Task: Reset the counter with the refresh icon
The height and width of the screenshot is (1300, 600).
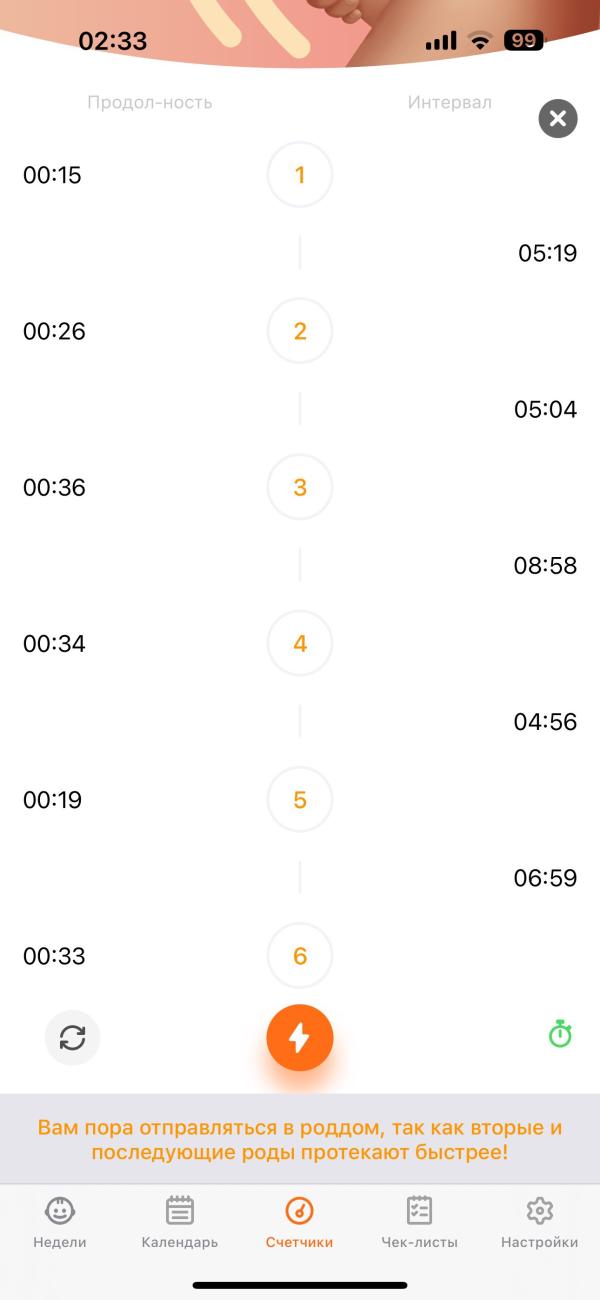Action: pos(73,1038)
